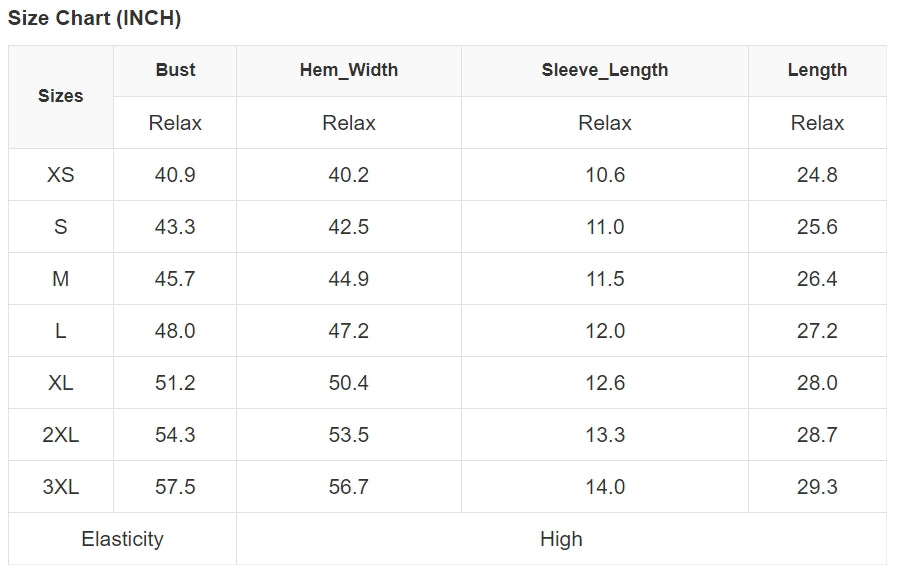The height and width of the screenshot is (577, 900).
Task: Select the Elasticity row label
Action: tap(122, 539)
